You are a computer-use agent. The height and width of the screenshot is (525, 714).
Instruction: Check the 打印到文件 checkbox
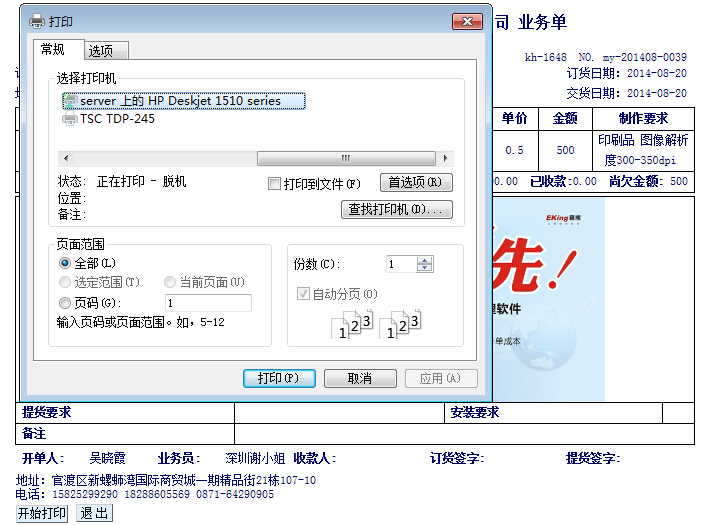point(274,183)
